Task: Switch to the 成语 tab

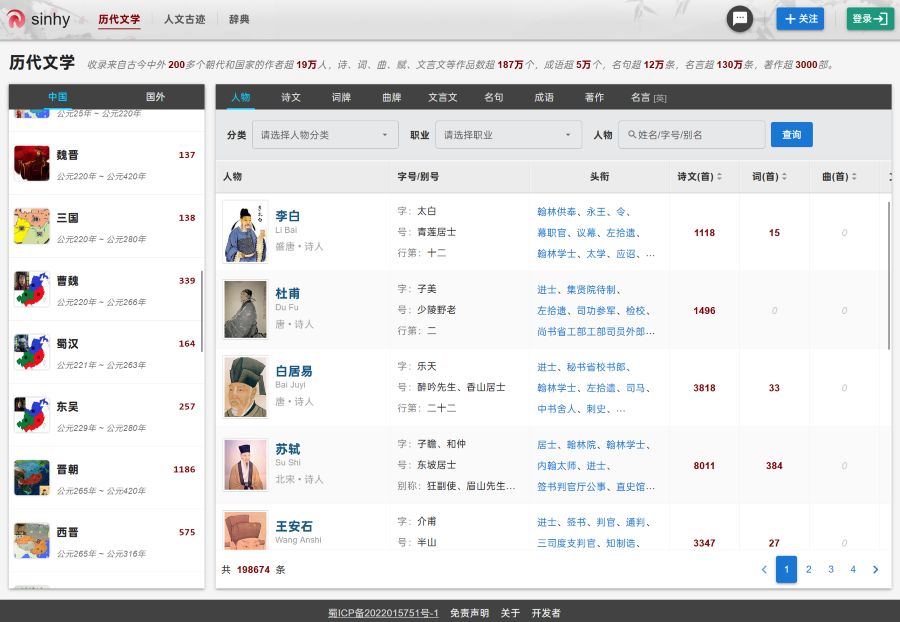Action: point(543,98)
